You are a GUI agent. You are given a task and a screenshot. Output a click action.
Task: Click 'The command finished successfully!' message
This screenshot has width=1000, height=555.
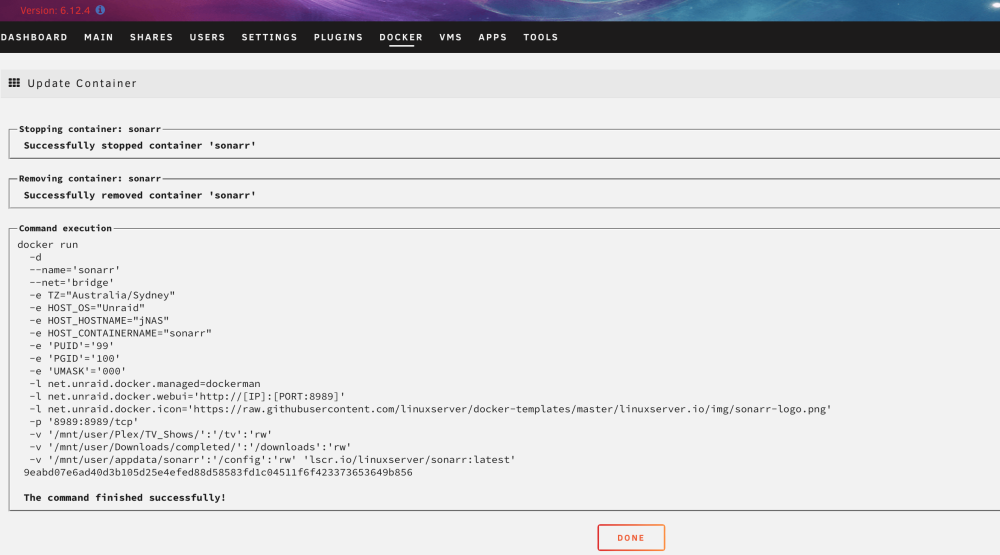pyautogui.click(x=124, y=498)
